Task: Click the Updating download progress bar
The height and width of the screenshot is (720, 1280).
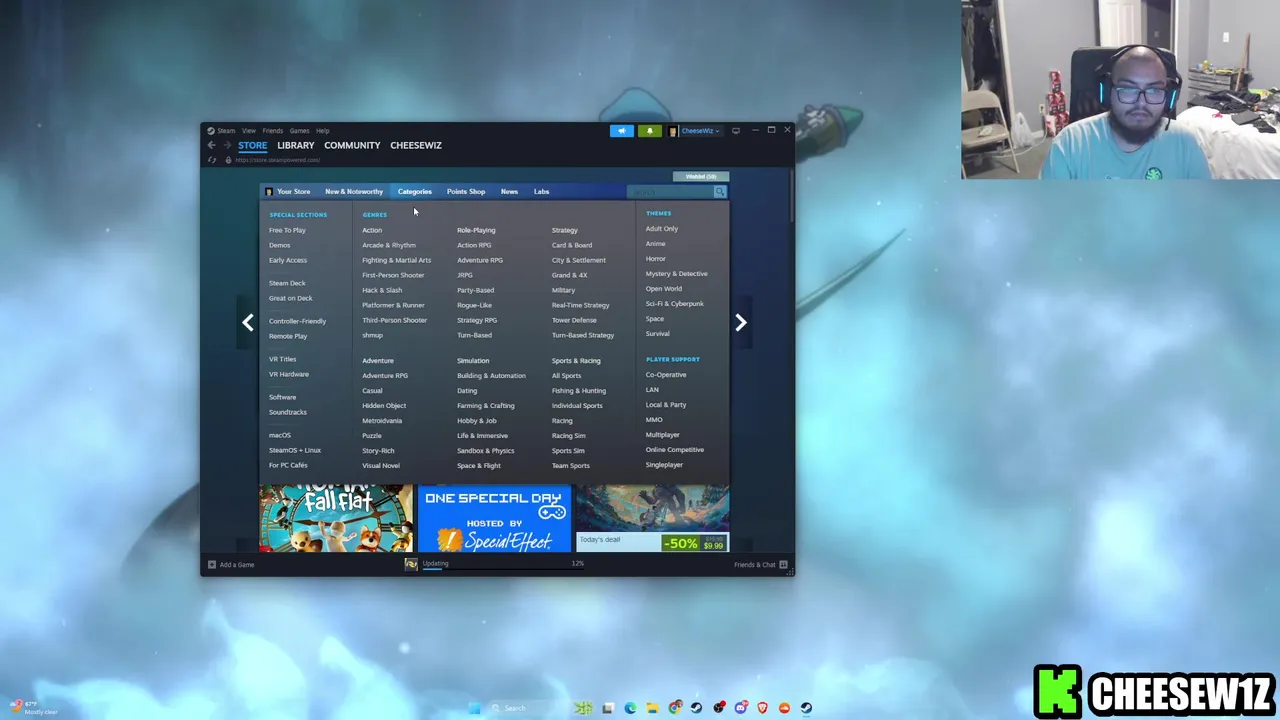Action: 503,567
